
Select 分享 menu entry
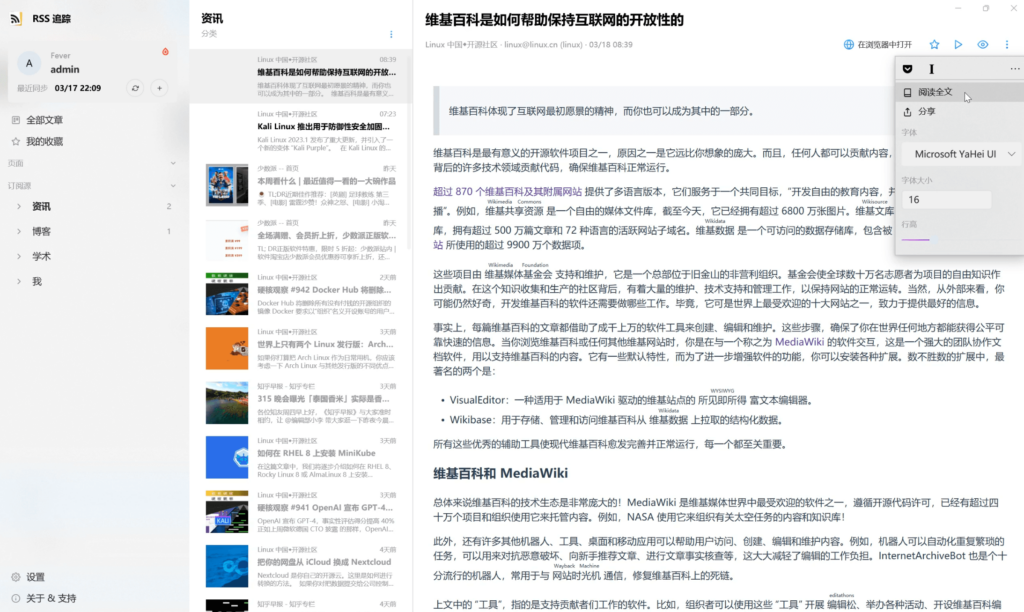tap(959, 112)
